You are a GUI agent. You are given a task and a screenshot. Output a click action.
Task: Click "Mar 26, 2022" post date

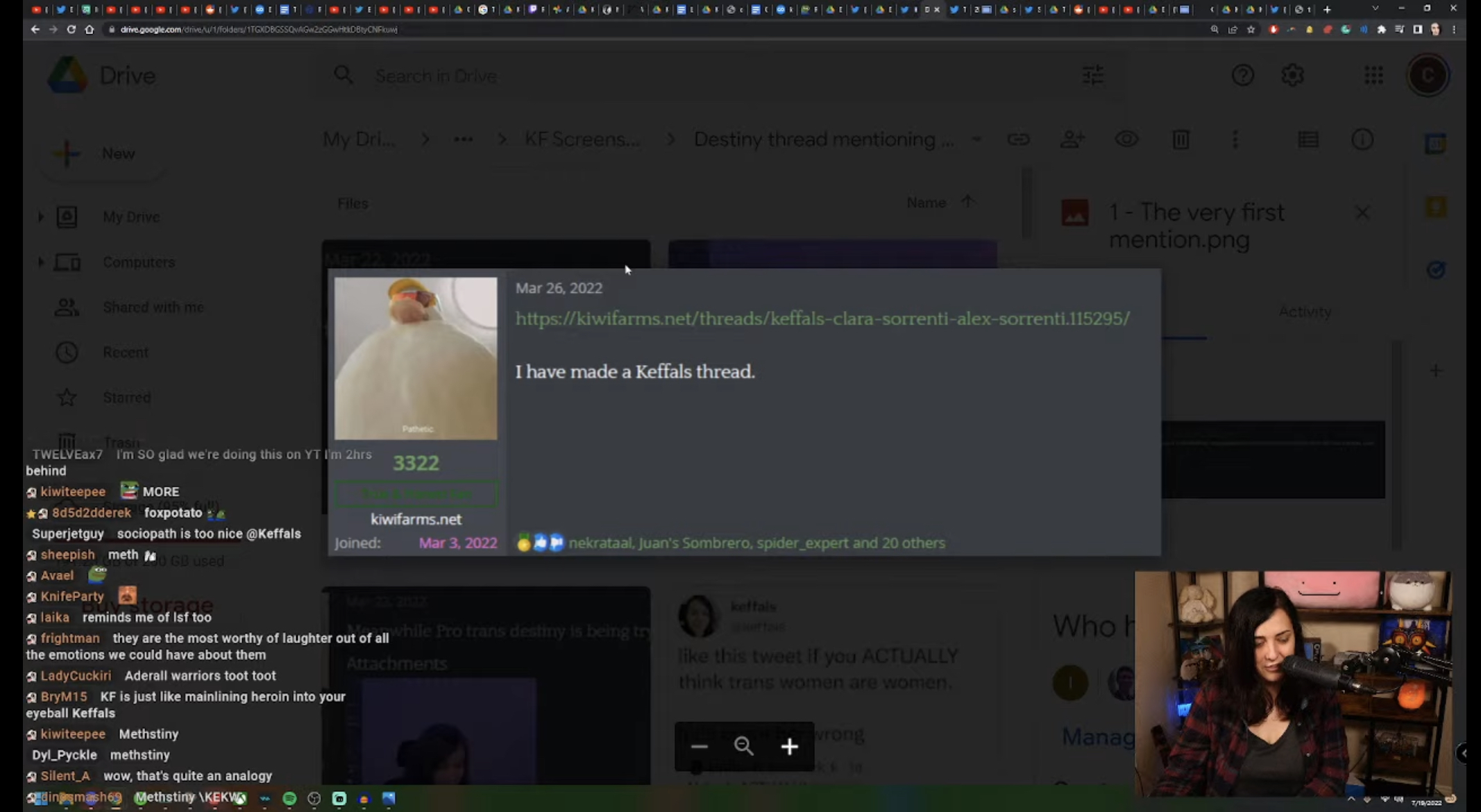[x=559, y=288]
